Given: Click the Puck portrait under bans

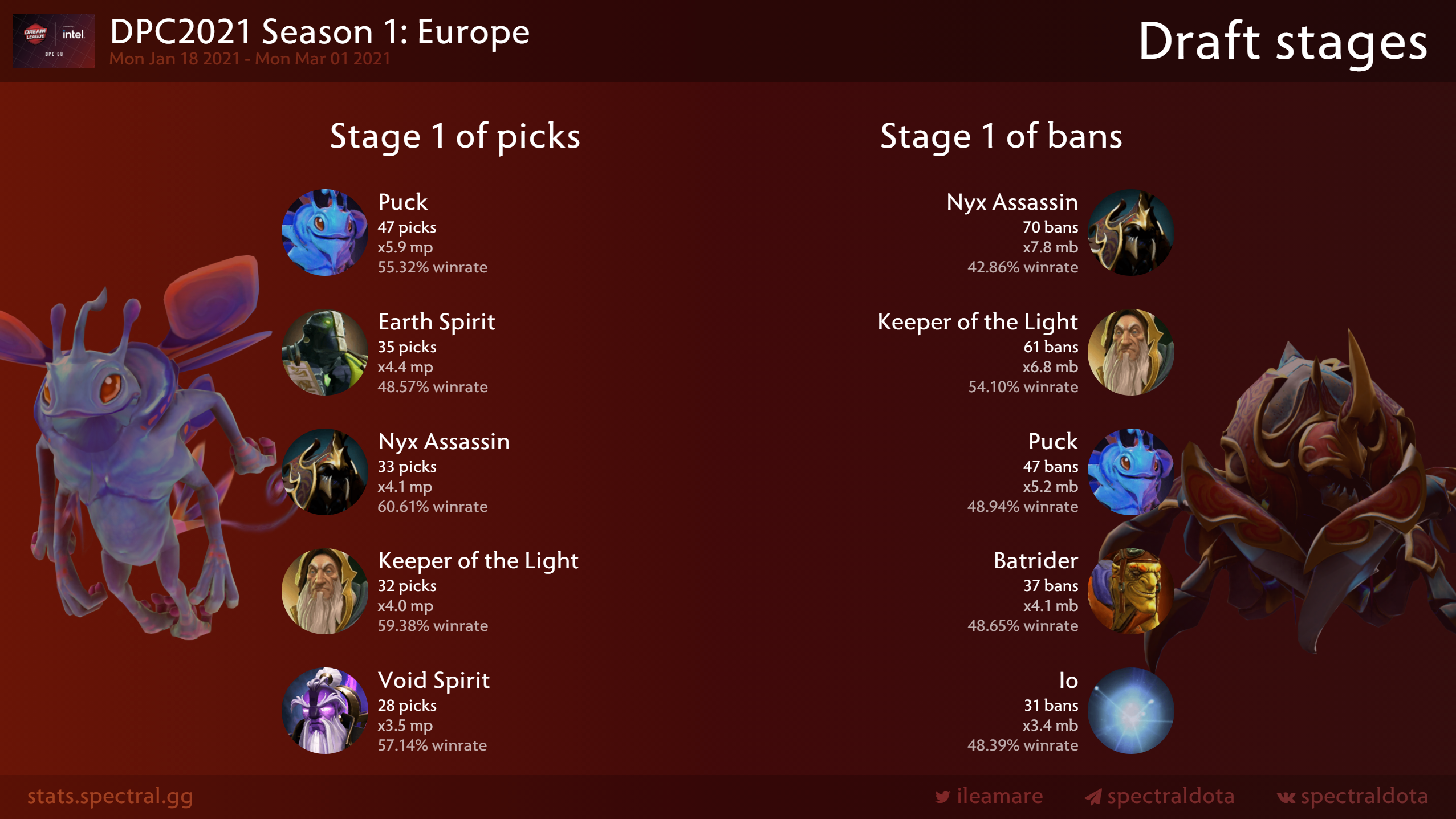Looking at the screenshot, I should [1131, 472].
